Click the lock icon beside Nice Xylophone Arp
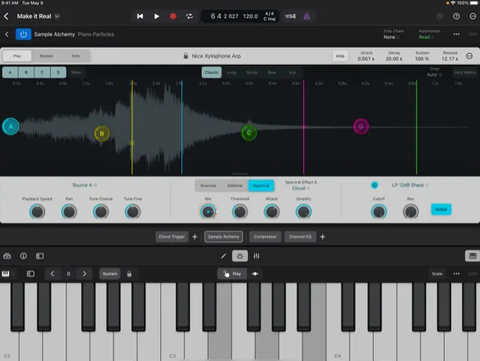Image resolution: width=480 pixels, height=361 pixels. [x=186, y=56]
